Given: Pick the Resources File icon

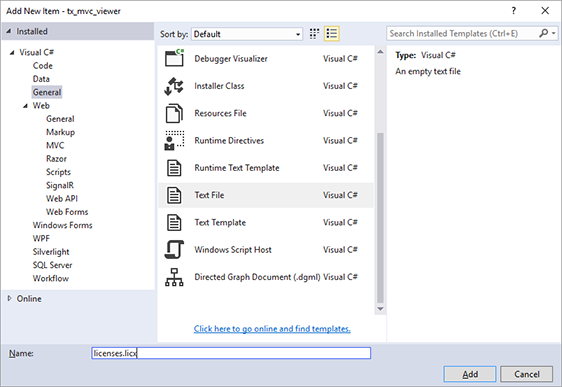Looking at the screenshot, I should (174, 113).
